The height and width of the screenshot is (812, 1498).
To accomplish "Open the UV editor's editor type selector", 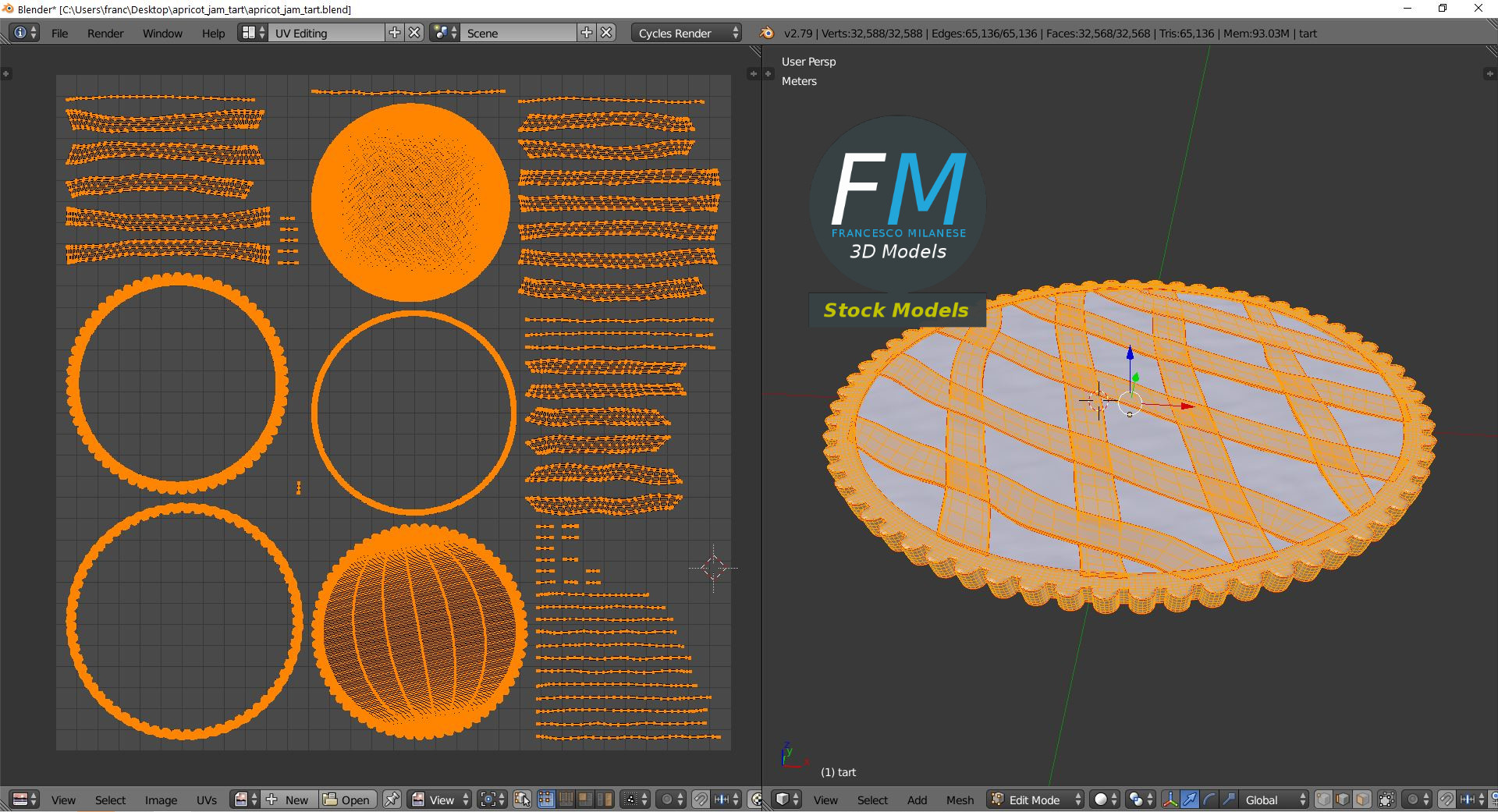I will click(24, 800).
